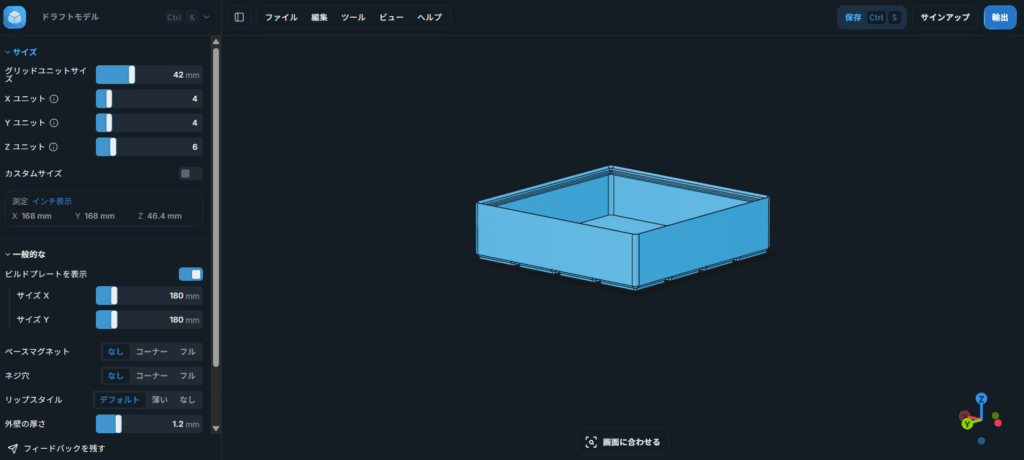Click the fit-to-screen magnifier icon

click(591, 442)
